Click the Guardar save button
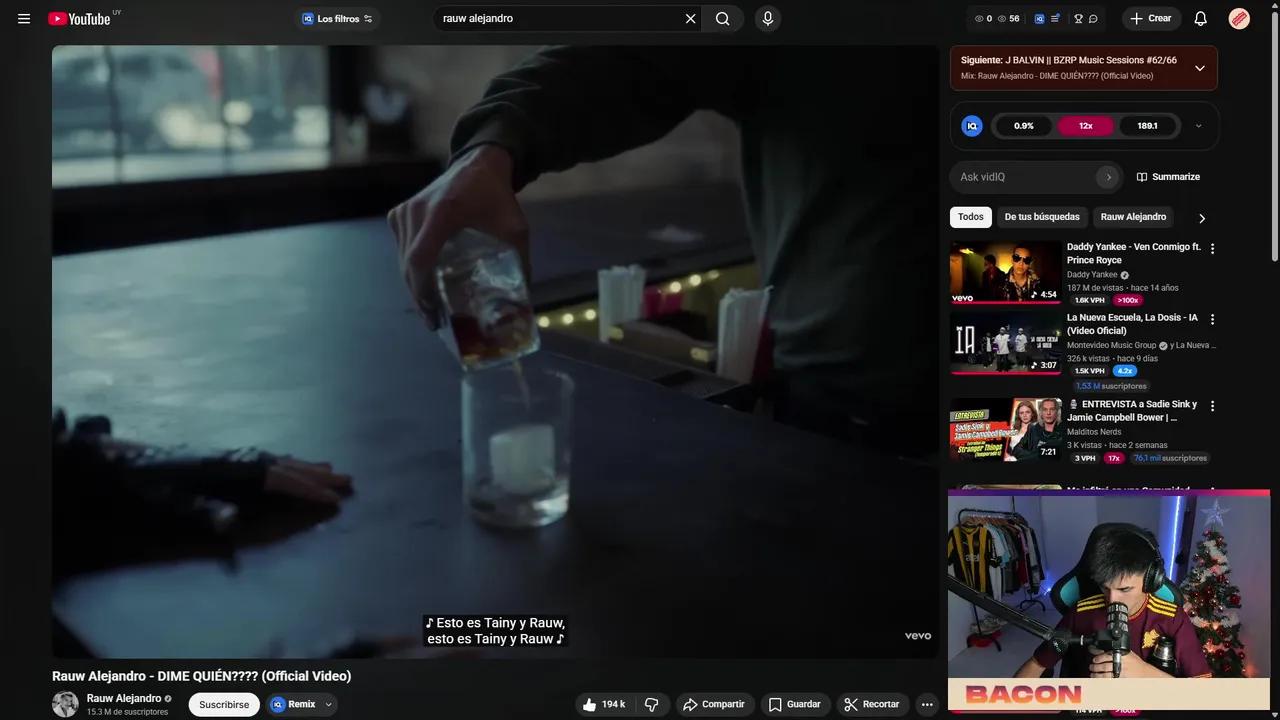The width and height of the screenshot is (1280, 720). (795, 704)
